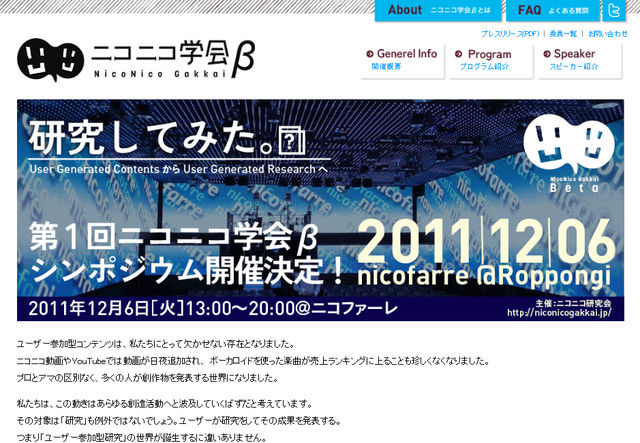Click banner heading 研究してみた。
Viewport: 640px width, 443px height.
point(152,138)
